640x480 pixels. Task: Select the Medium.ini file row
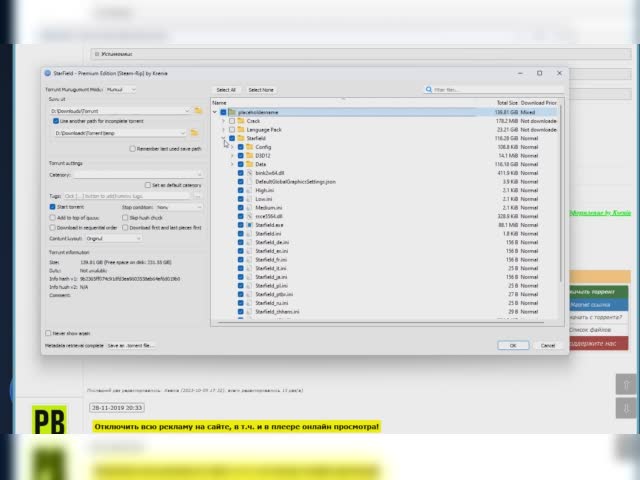click(384, 208)
